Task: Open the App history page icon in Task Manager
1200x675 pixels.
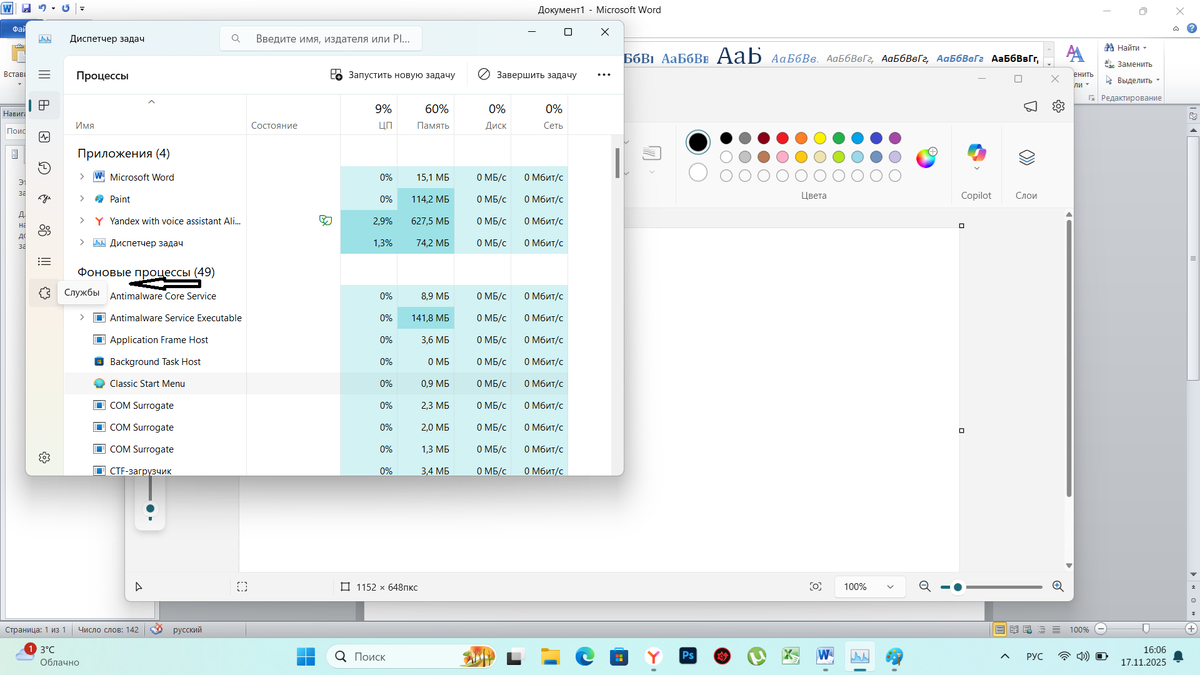Action: (44, 168)
